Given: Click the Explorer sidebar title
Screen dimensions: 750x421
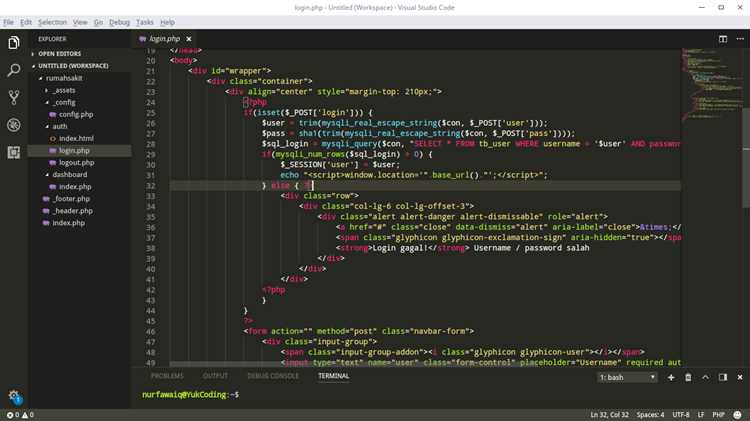Looking at the screenshot, I should (53, 39).
